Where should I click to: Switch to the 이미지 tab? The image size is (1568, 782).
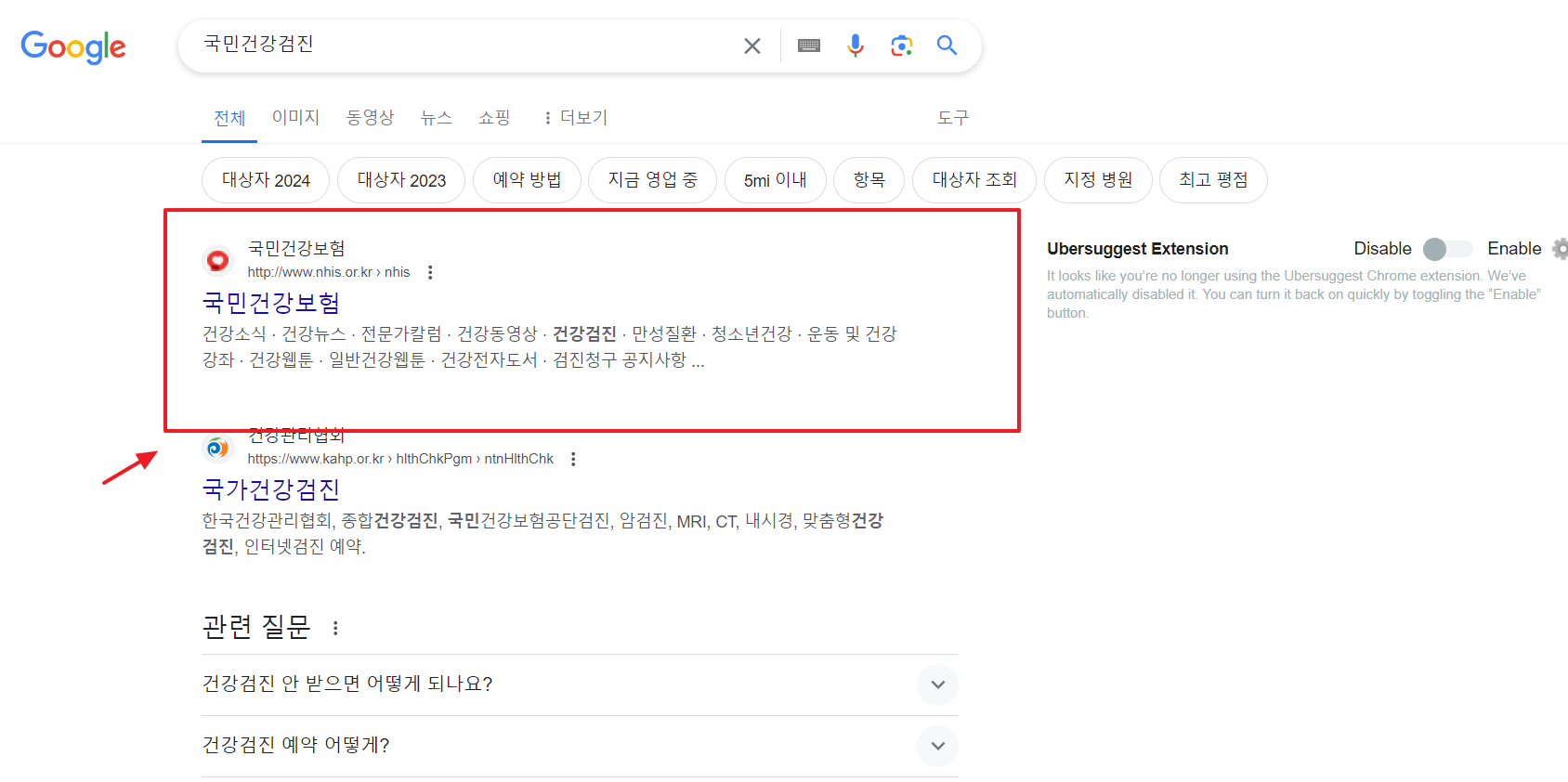(x=295, y=117)
